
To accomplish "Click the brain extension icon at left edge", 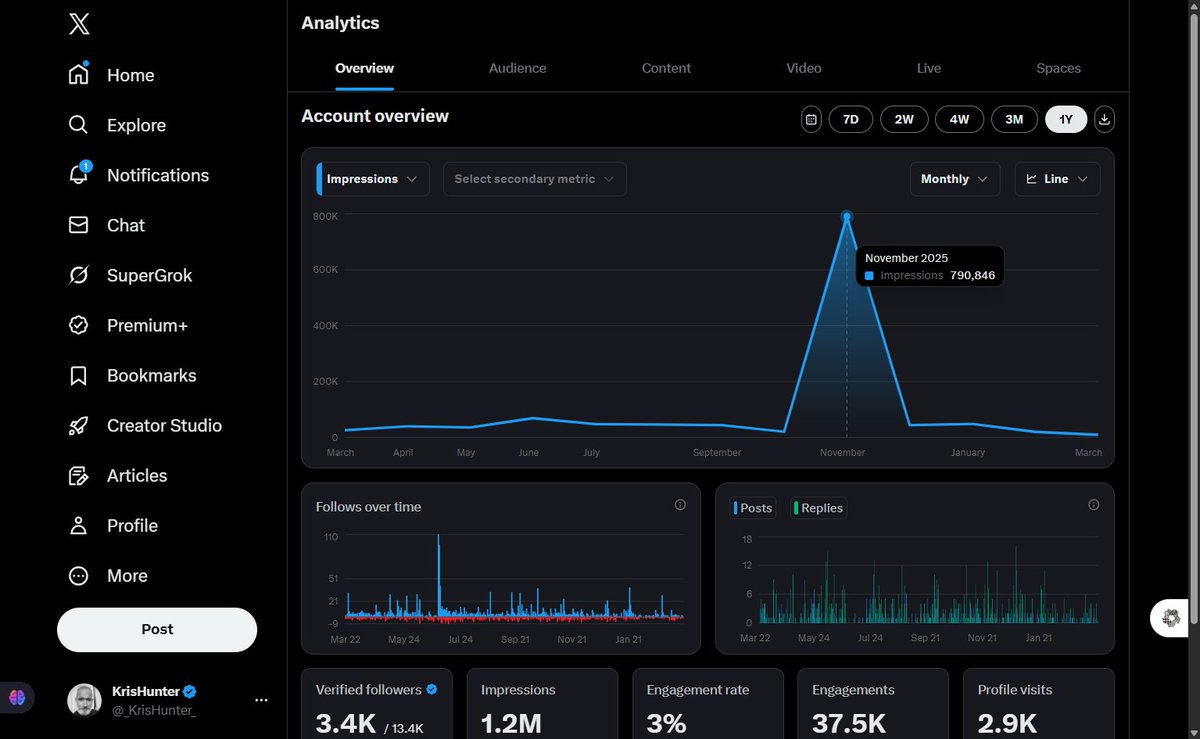I will pos(17,698).
